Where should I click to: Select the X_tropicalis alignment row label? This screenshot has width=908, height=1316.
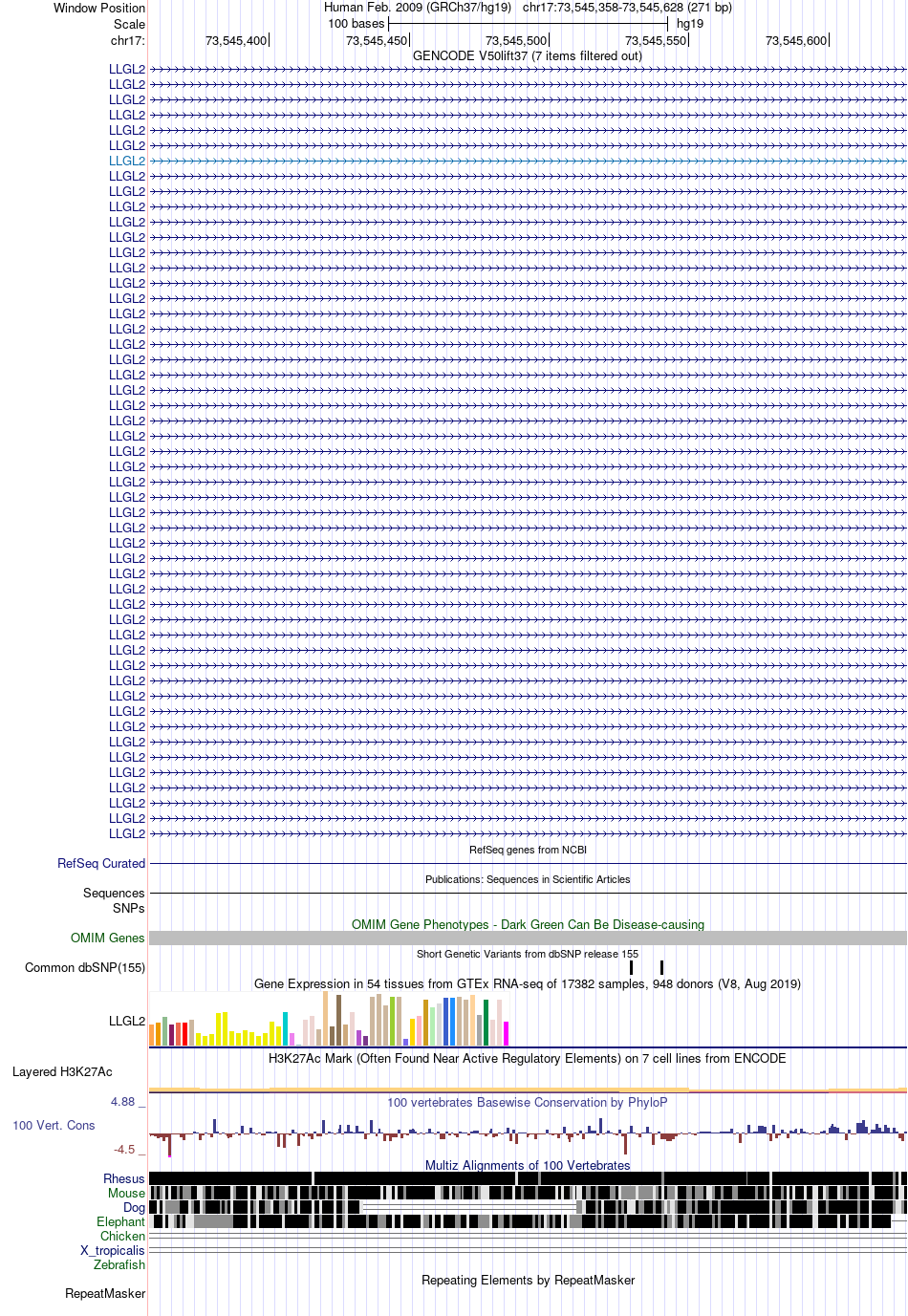(x=113, y=1250)
